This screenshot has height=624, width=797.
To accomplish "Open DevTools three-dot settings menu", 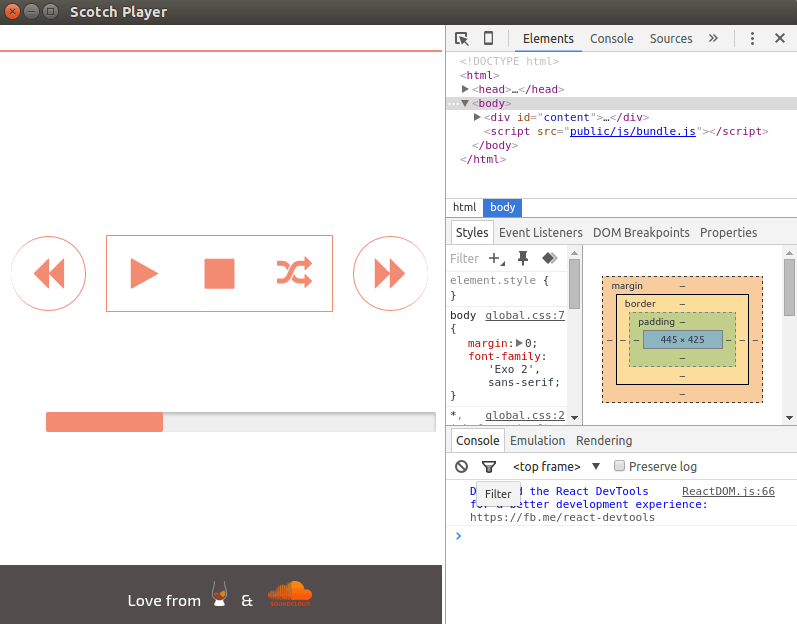I will click(x=752, y=39).
